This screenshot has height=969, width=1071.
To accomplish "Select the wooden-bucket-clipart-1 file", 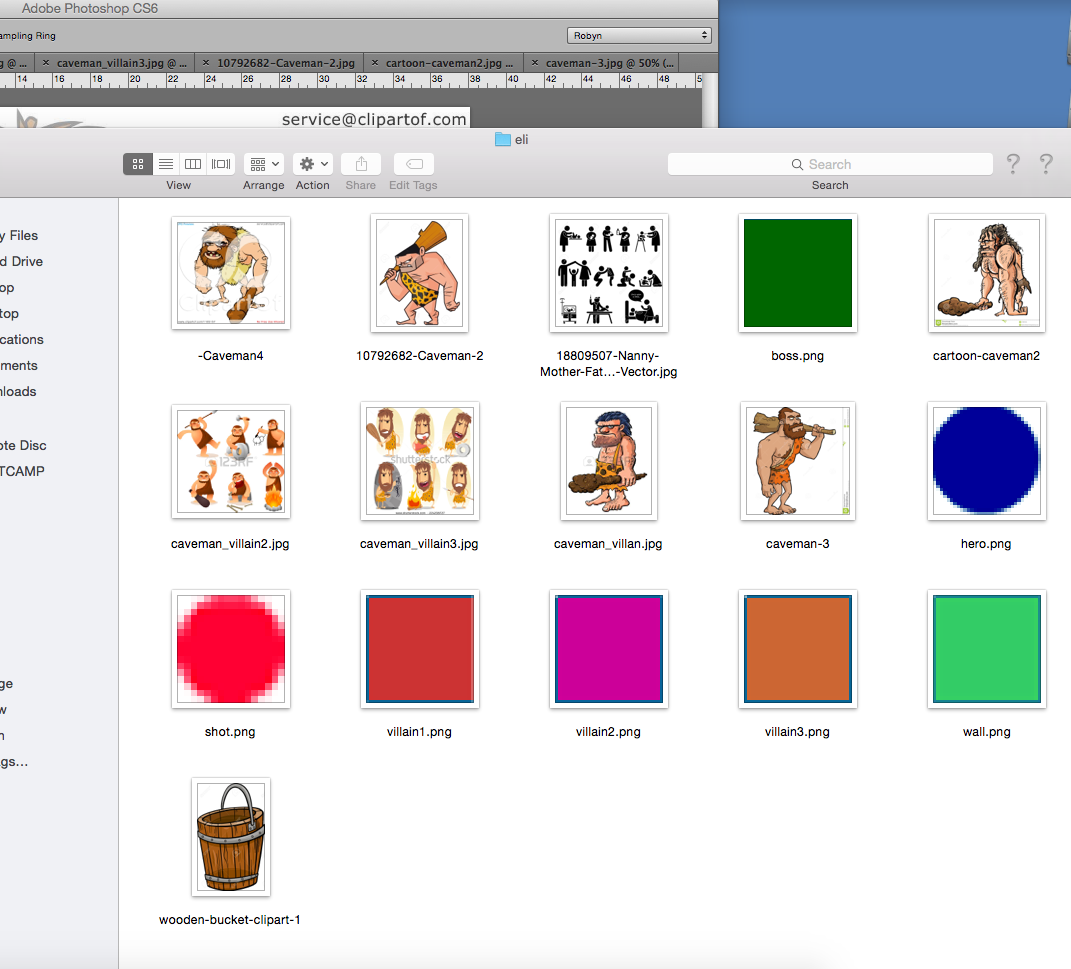I will (x=231, y=837).
